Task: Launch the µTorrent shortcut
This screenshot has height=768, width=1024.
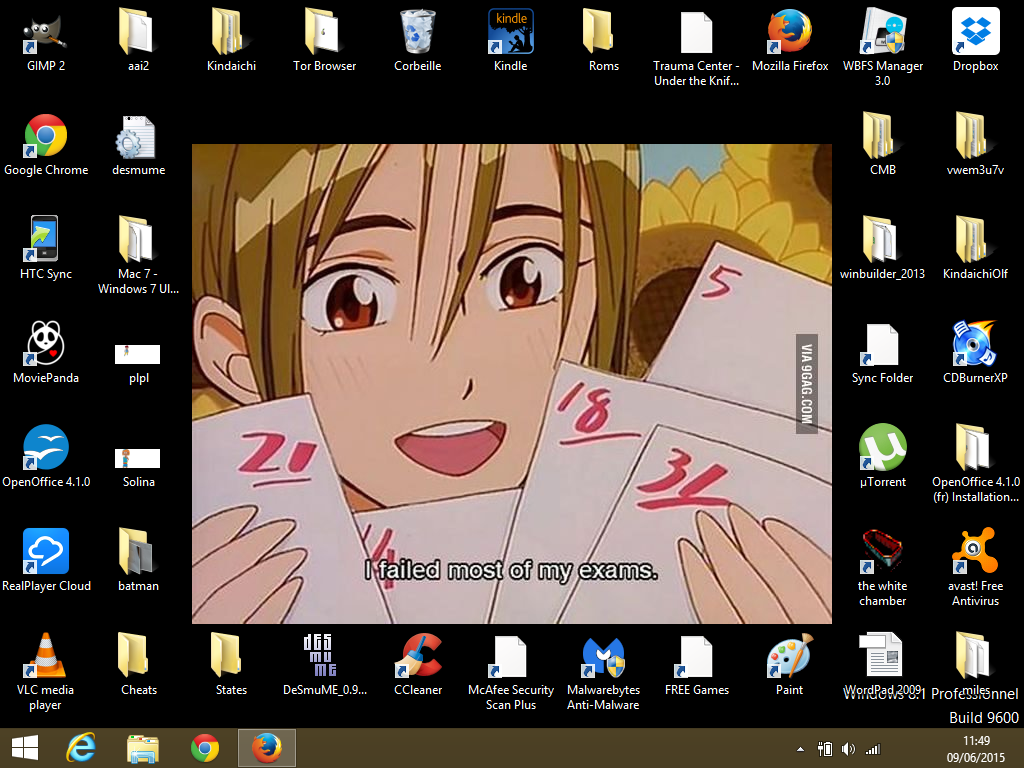Action: [x=882, y=448]
